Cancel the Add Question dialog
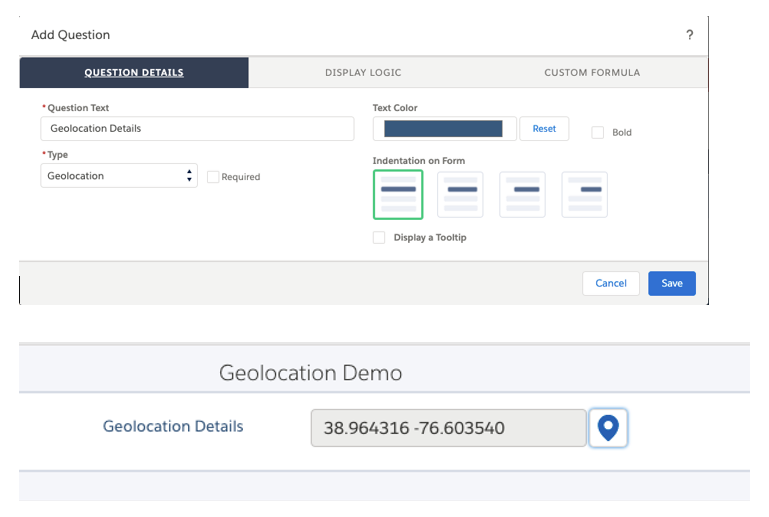The height and width of the screenshot is (517, 769). click(x=611, y=284)
